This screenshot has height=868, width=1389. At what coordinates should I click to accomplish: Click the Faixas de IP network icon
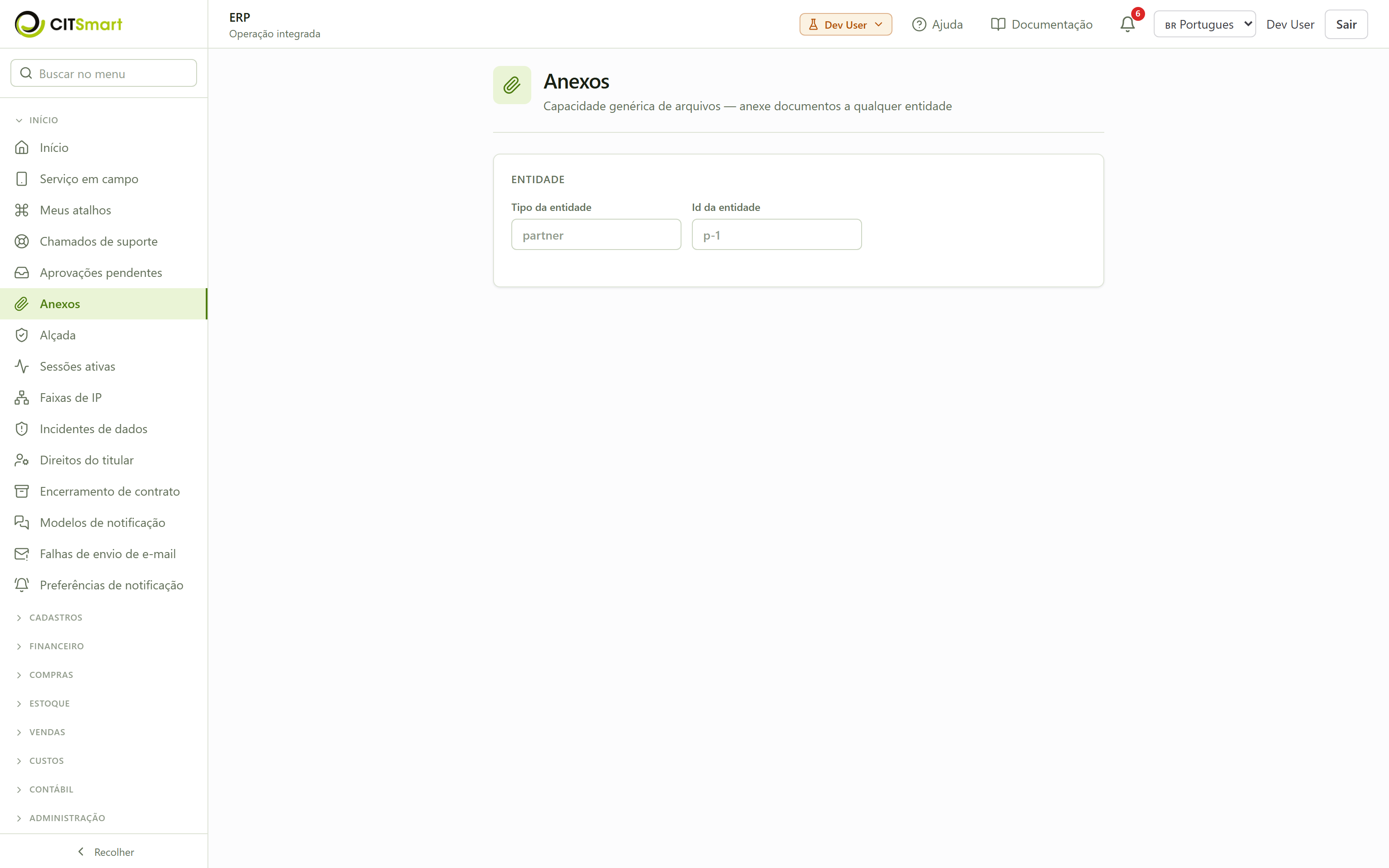tap(22, 398)
